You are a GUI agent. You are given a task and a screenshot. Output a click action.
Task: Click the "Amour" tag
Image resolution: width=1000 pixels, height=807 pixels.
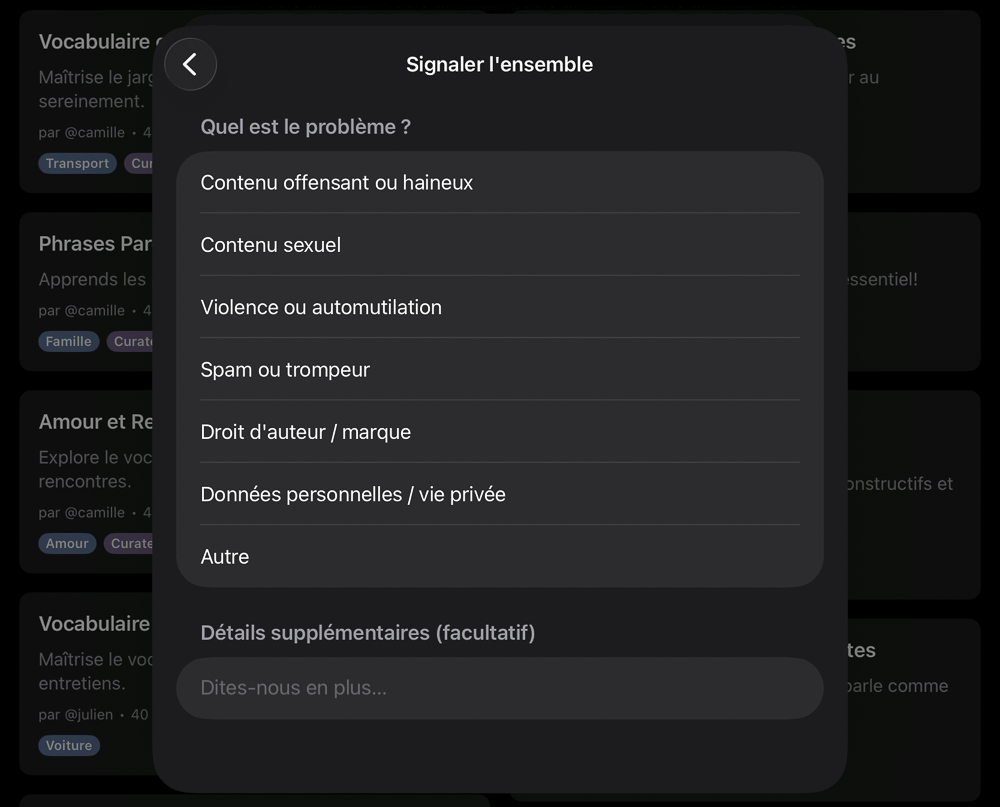click(67, 543)
